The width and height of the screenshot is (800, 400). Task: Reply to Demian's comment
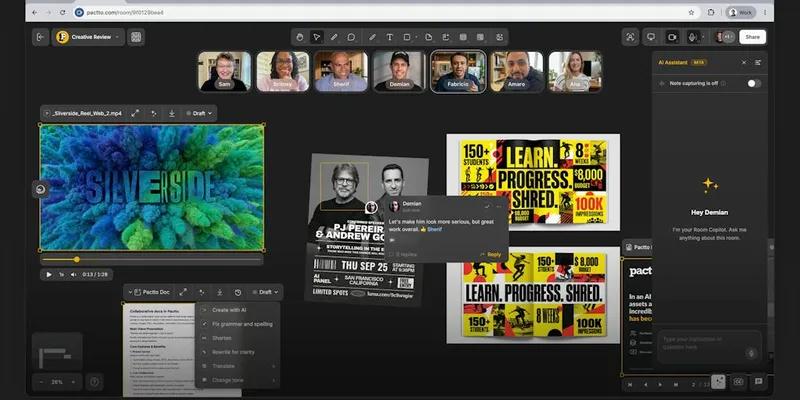coord(491,254)
